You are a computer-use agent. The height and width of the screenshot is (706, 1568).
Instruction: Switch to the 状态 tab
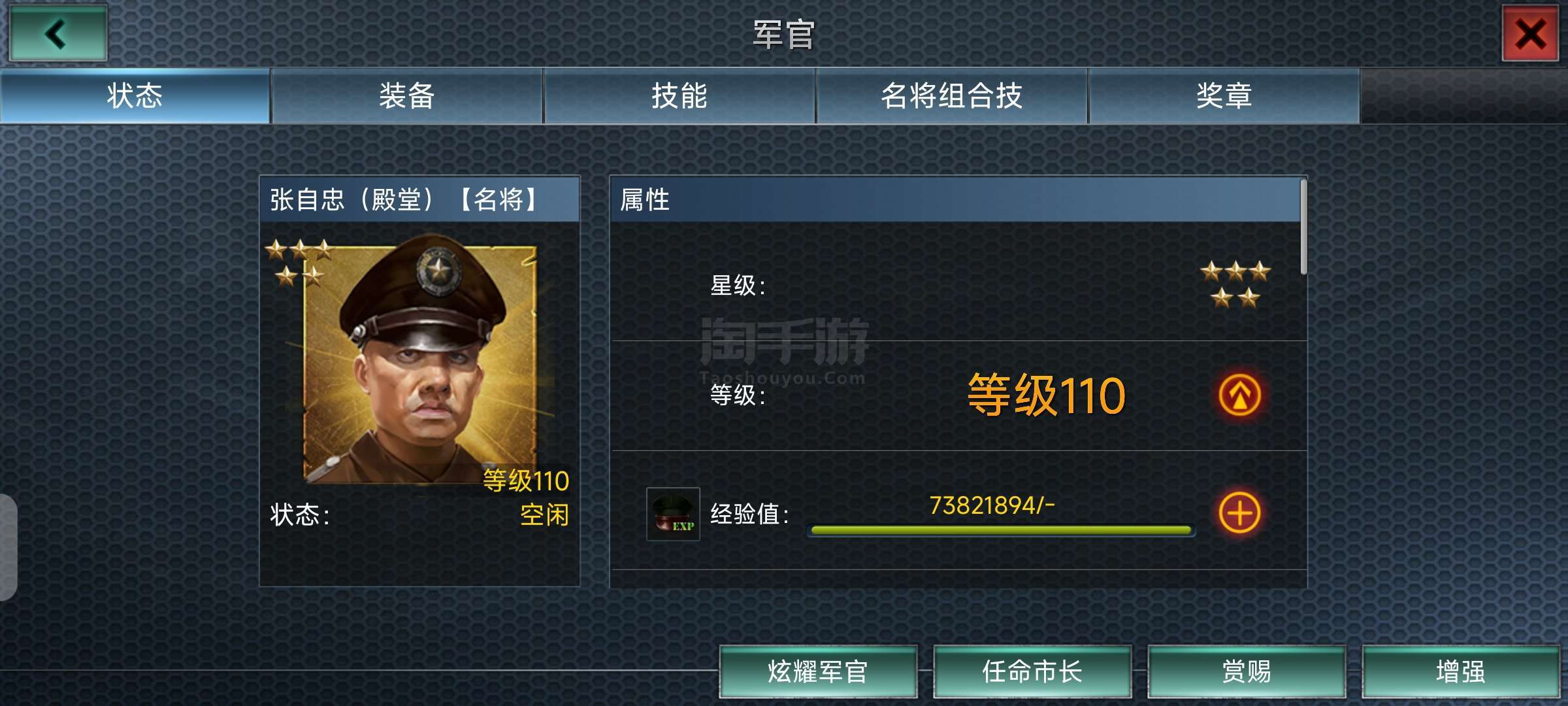tap(135, 96)
